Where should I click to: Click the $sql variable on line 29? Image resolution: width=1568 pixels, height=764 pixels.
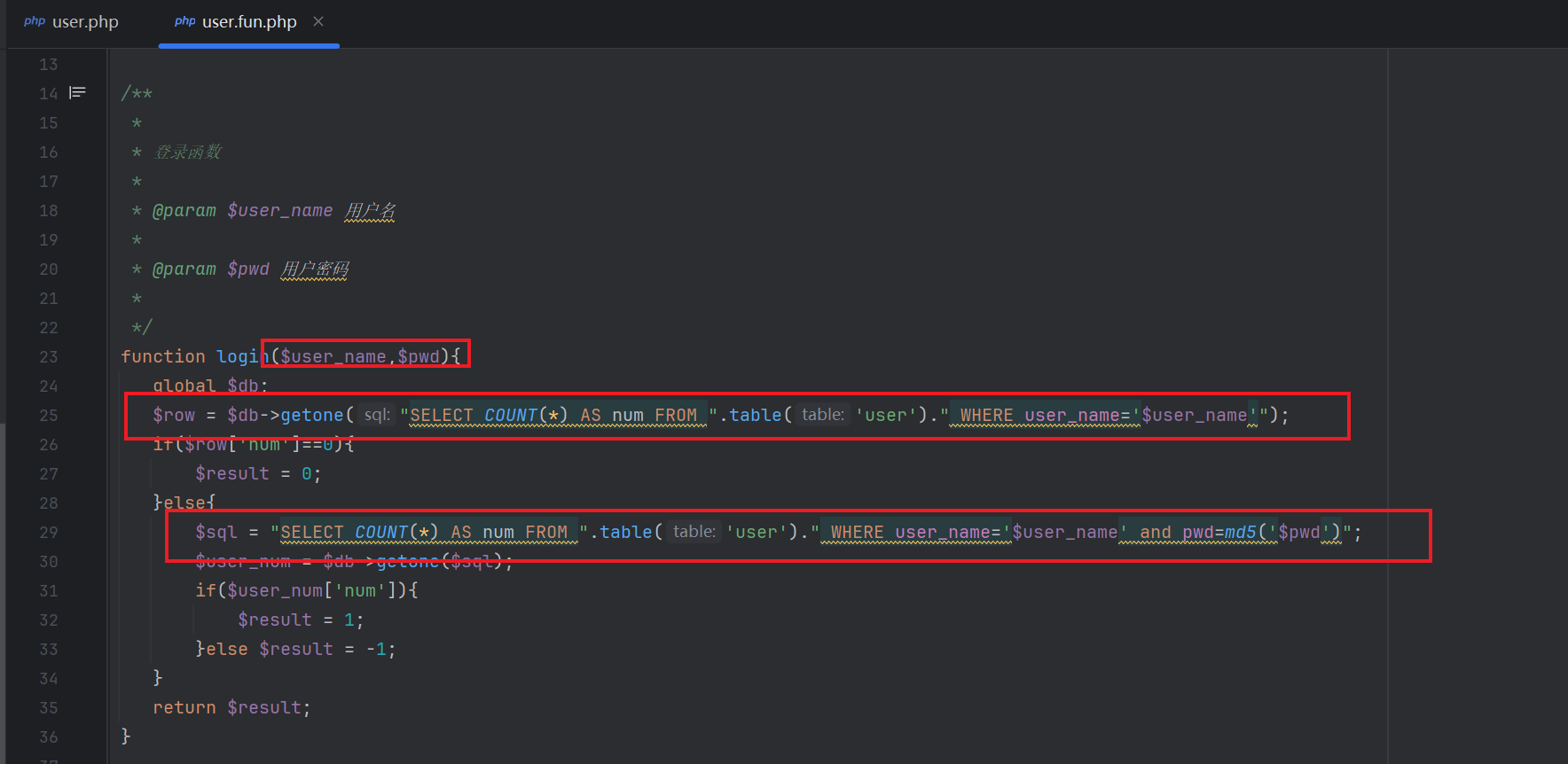click(x=216, y=532)
